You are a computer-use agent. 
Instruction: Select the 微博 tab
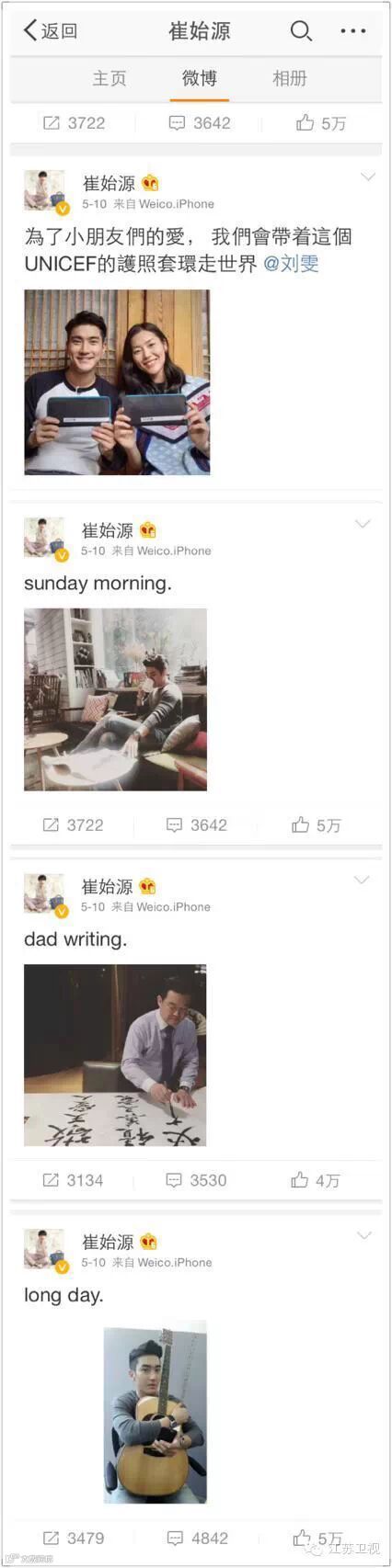click(199, 79)
